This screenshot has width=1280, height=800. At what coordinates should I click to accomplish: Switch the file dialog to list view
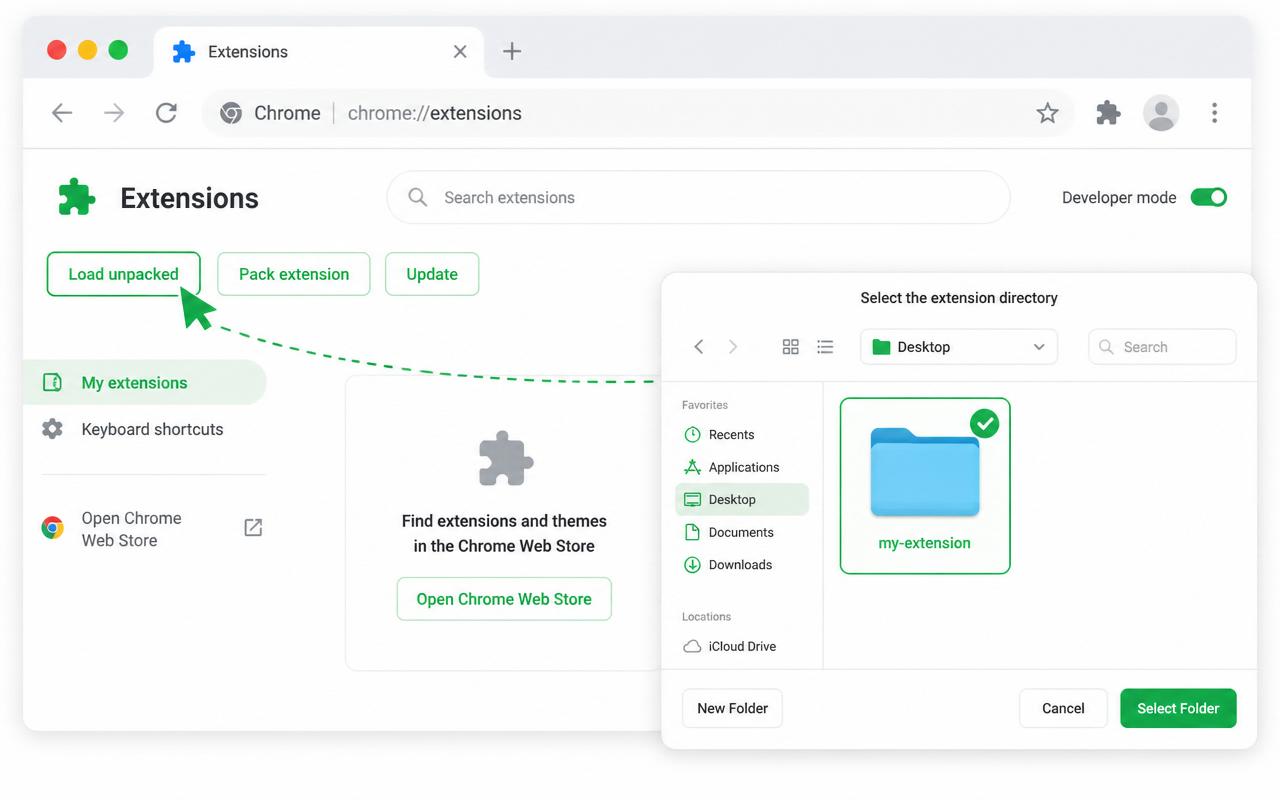tap(825, 347)
